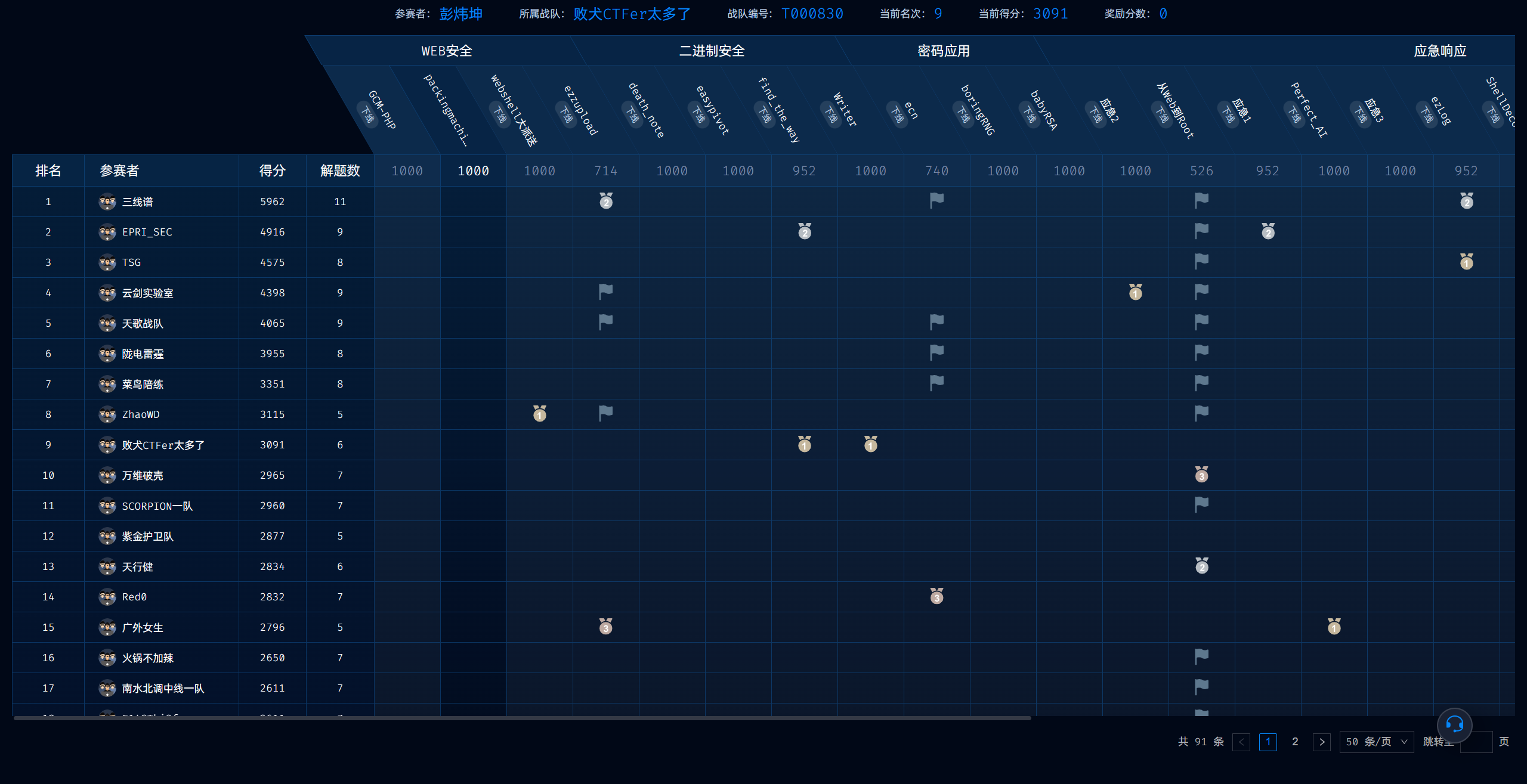Select page 1 in pagination

pyautogui.click(x=1268, y=742)
